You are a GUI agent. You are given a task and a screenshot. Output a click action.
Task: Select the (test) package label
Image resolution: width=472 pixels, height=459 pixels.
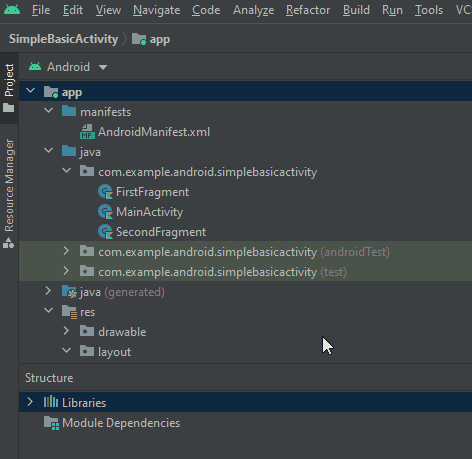[222, 272]
